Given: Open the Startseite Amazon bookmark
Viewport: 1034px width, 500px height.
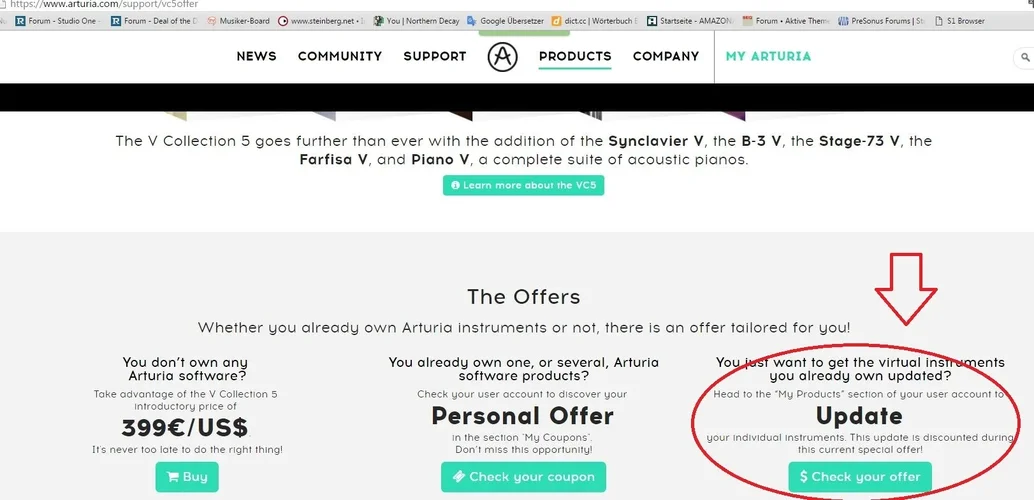Looking at the screenshot, I should pyautogui.click(x=690, y=21).
